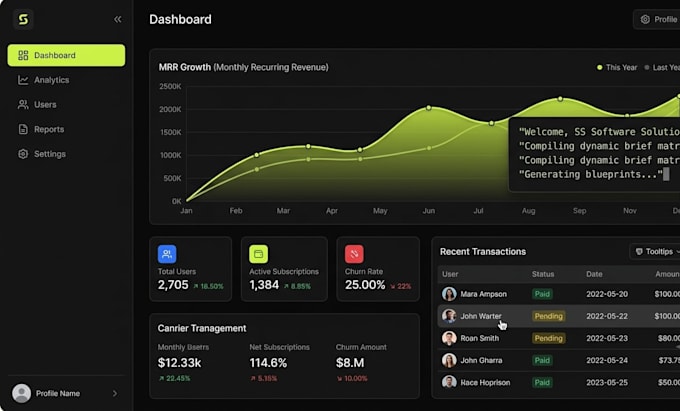Sort by the Status column header
Viewport: 680px width, 411px height.
click(x=543, y=274)
